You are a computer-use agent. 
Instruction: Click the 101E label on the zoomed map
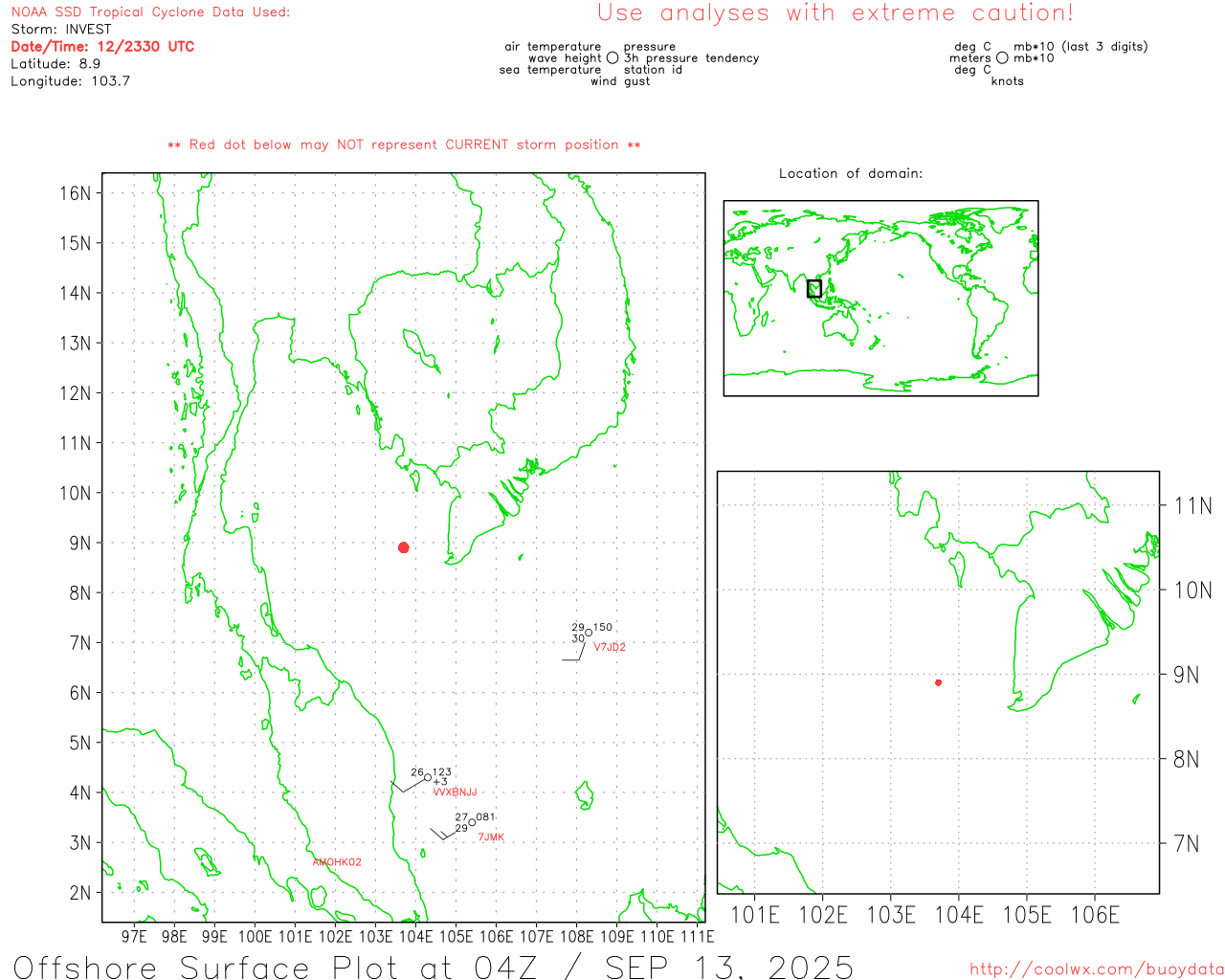[755, 915]
